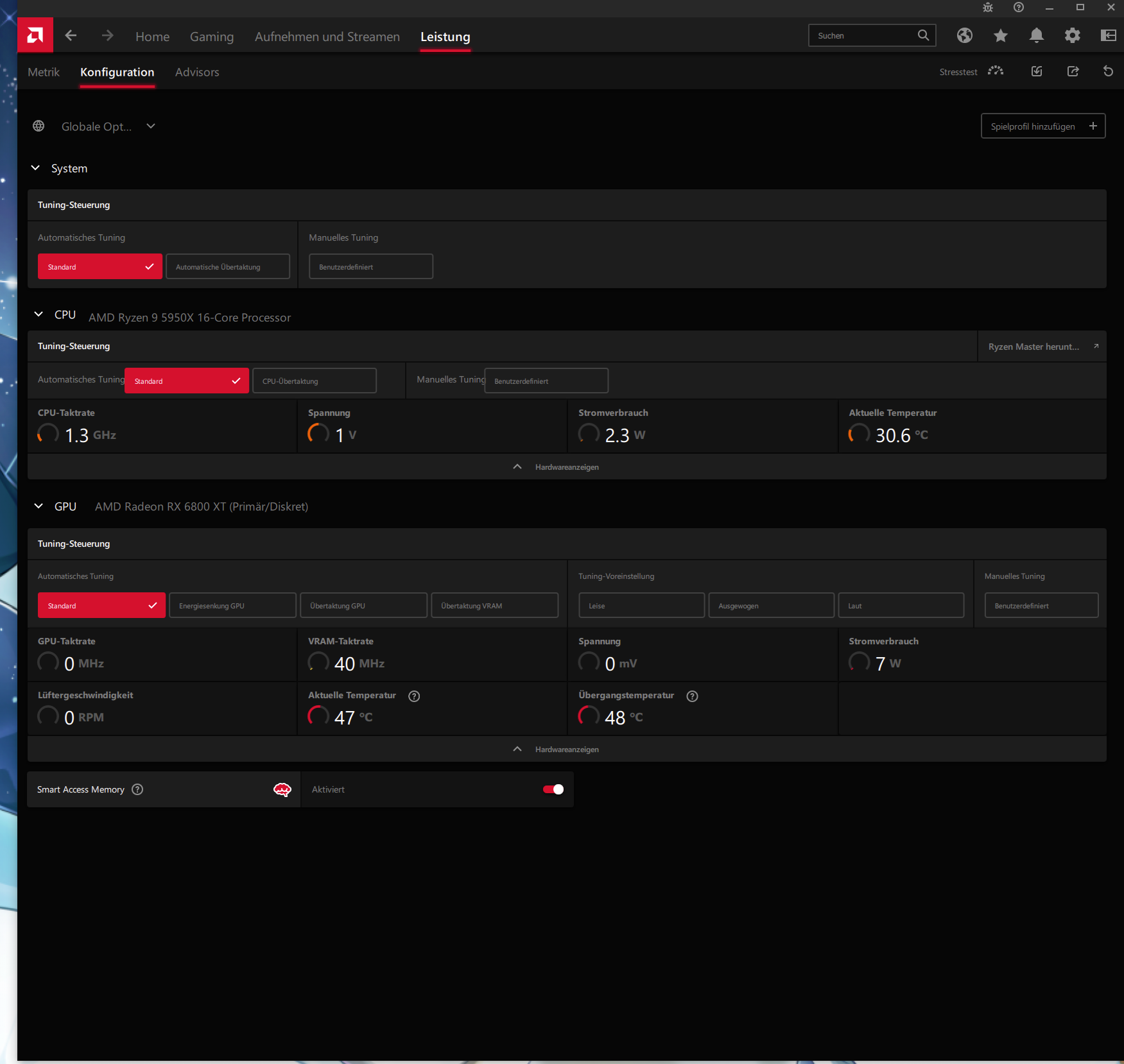Select System Benutzerdefiniert manual tuning
Screen dimensions: 1124x1064
(371, 266)
